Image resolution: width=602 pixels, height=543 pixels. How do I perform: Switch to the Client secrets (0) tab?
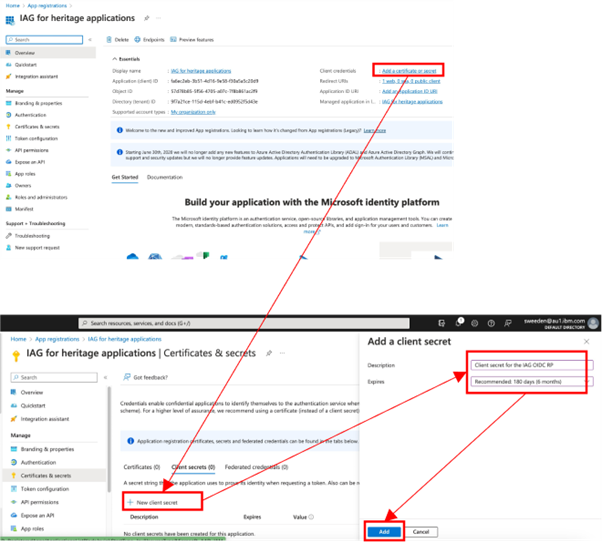[193, 467]
